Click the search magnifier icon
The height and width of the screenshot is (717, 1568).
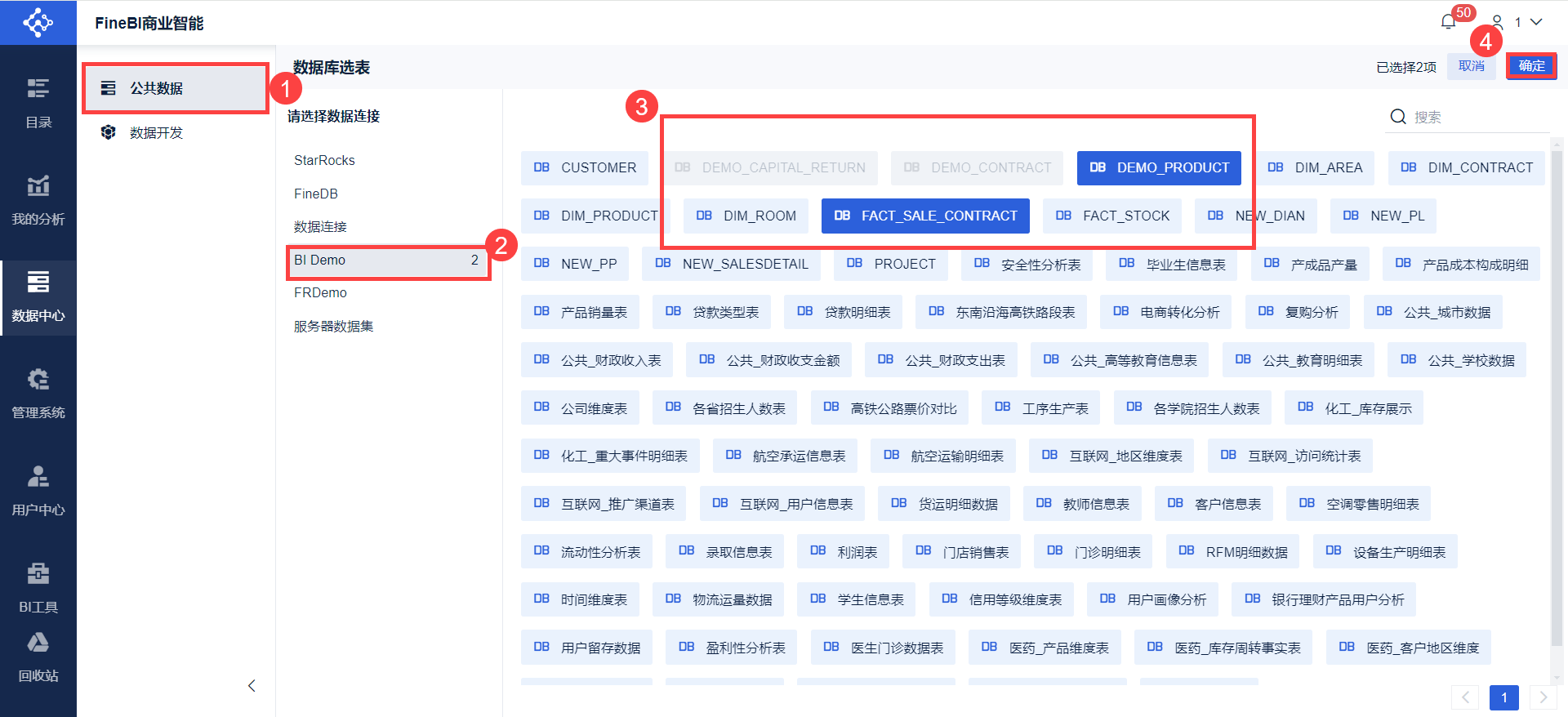click(x=1398, y=117)
